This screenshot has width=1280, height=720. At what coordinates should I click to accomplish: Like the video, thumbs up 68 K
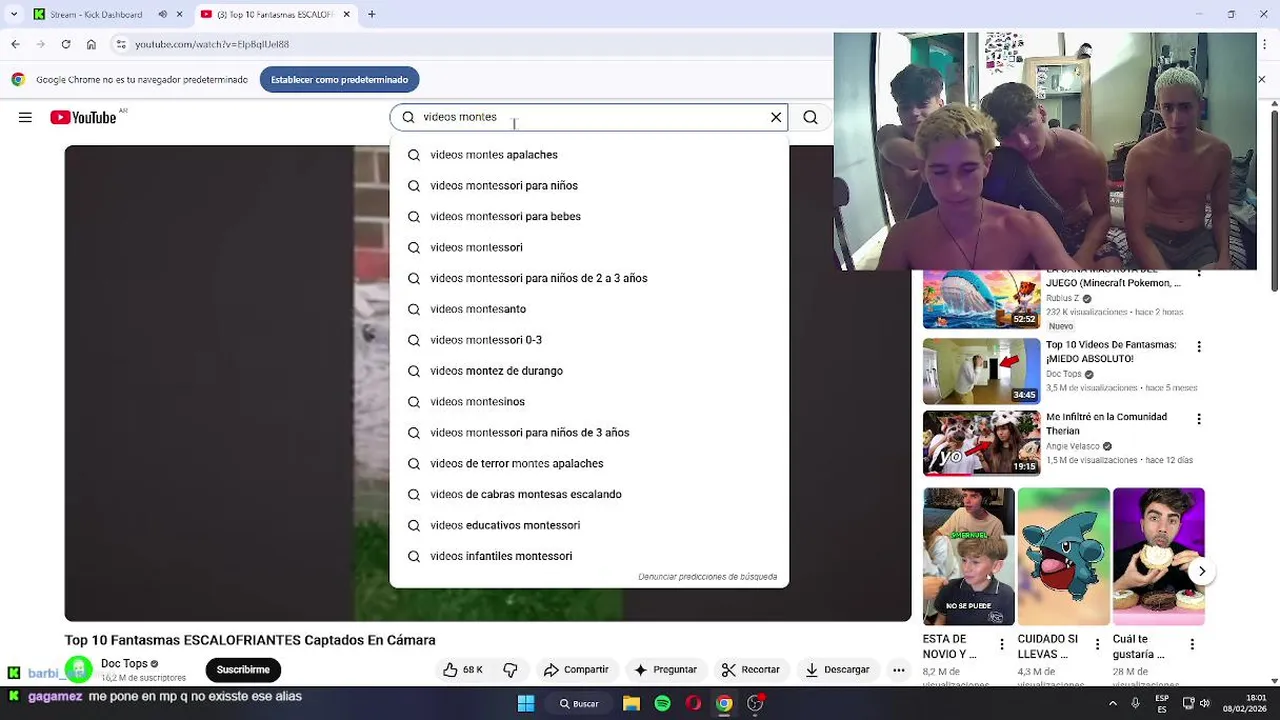(463, 670)
